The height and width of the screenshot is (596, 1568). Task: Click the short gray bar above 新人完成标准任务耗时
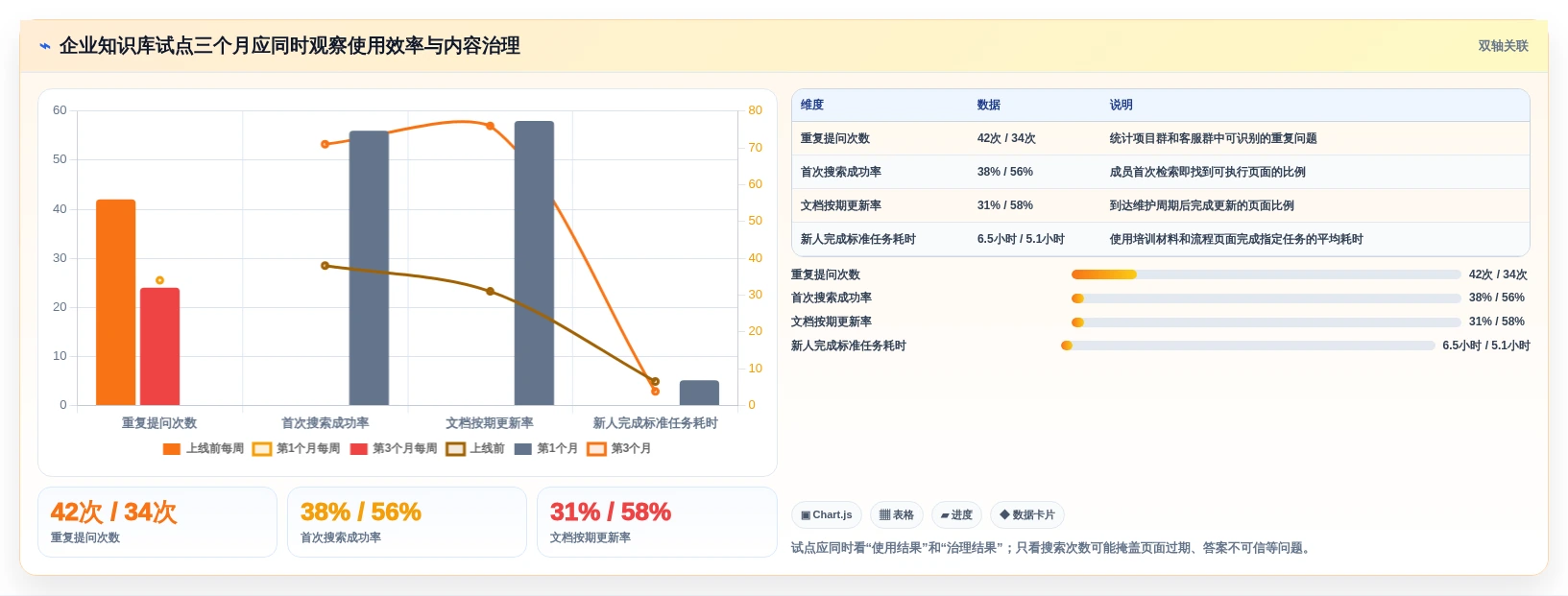699,393
